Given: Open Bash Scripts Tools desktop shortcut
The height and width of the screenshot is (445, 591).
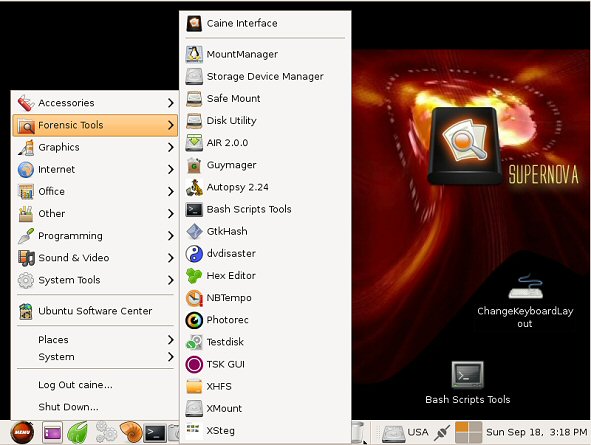Looking at the screenshot, I should (x=467, y=383).
